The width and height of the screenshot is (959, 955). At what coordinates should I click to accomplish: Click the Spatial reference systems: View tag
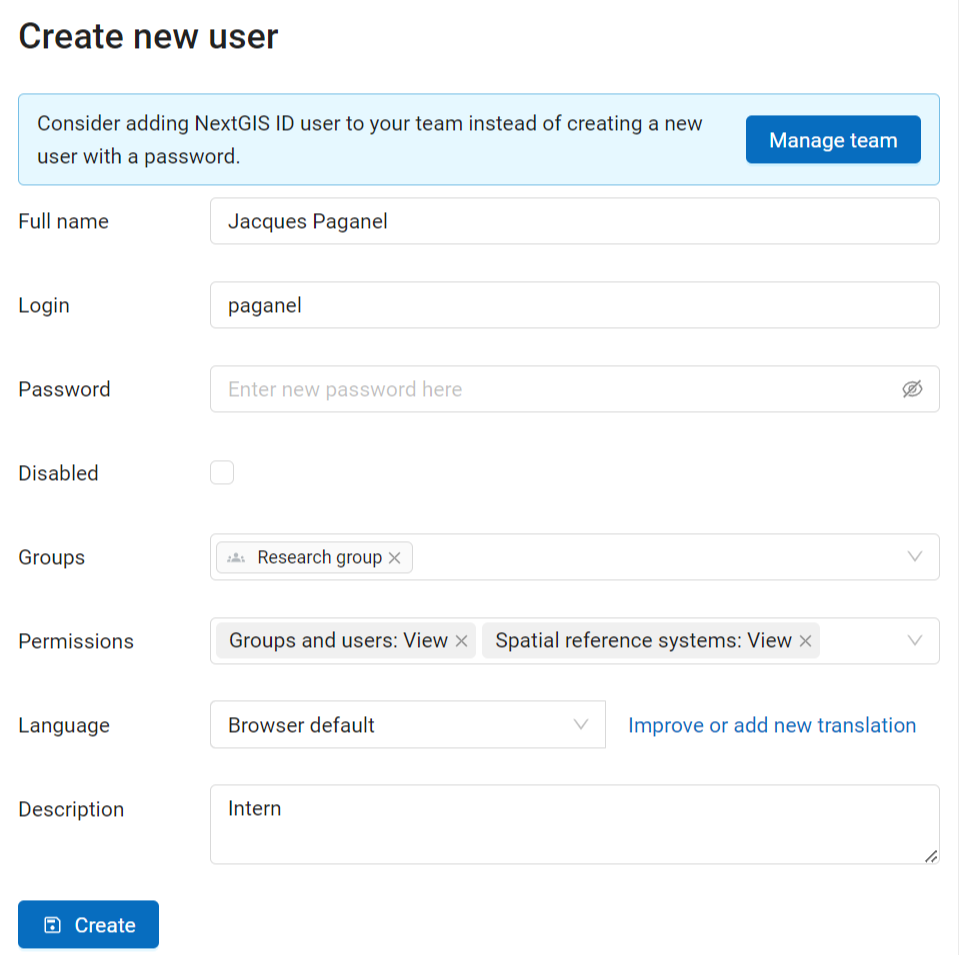coord(643,641)
